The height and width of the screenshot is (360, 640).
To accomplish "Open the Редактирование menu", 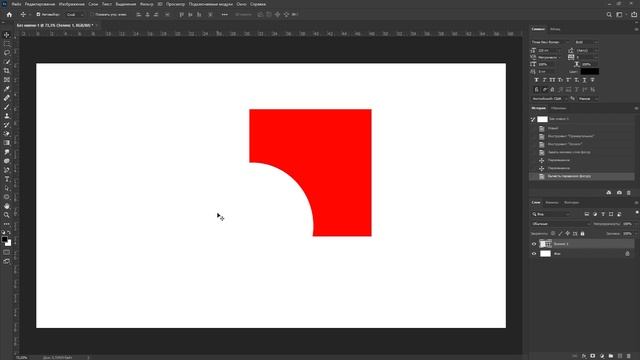I will pos(40,4).
